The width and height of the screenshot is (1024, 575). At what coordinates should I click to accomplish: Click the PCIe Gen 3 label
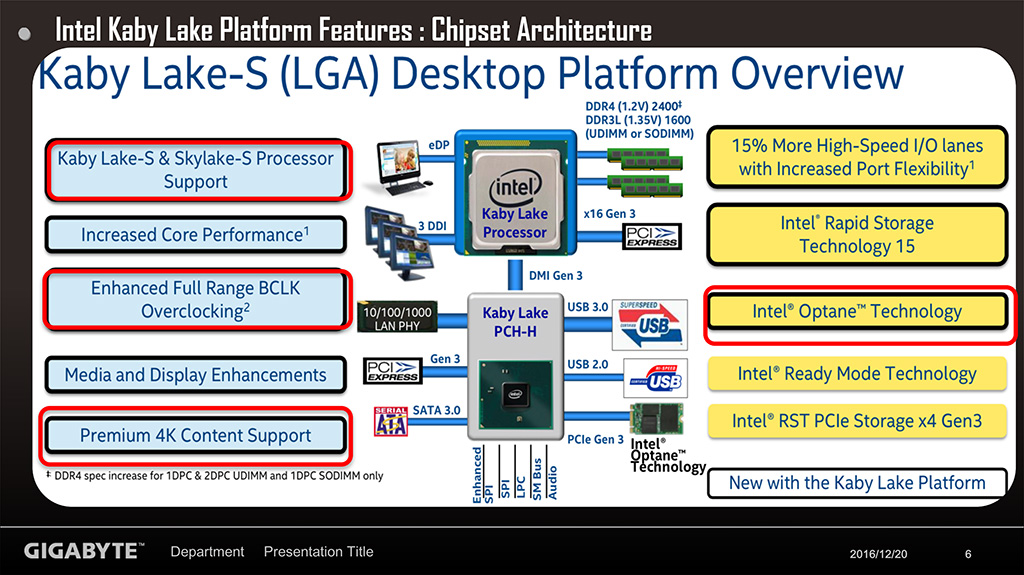596,440
